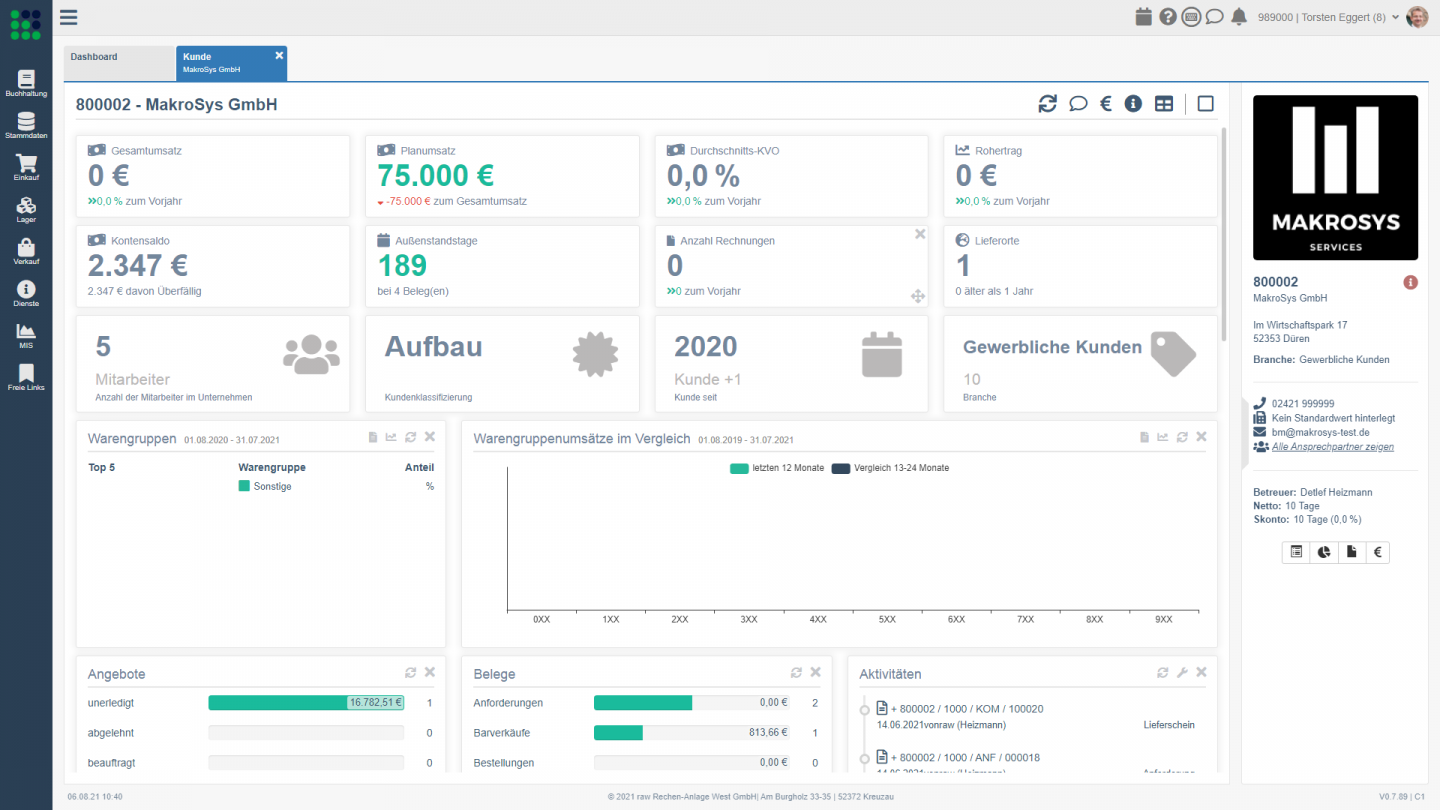Refresh the customer dashboard
The width and height of the screenshot is (1440, 810).
pyautogui.click(x=1047, y=104)
